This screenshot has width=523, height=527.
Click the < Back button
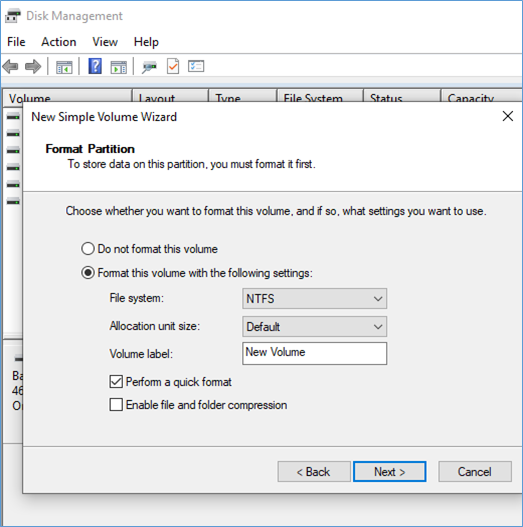click(314, 472)
